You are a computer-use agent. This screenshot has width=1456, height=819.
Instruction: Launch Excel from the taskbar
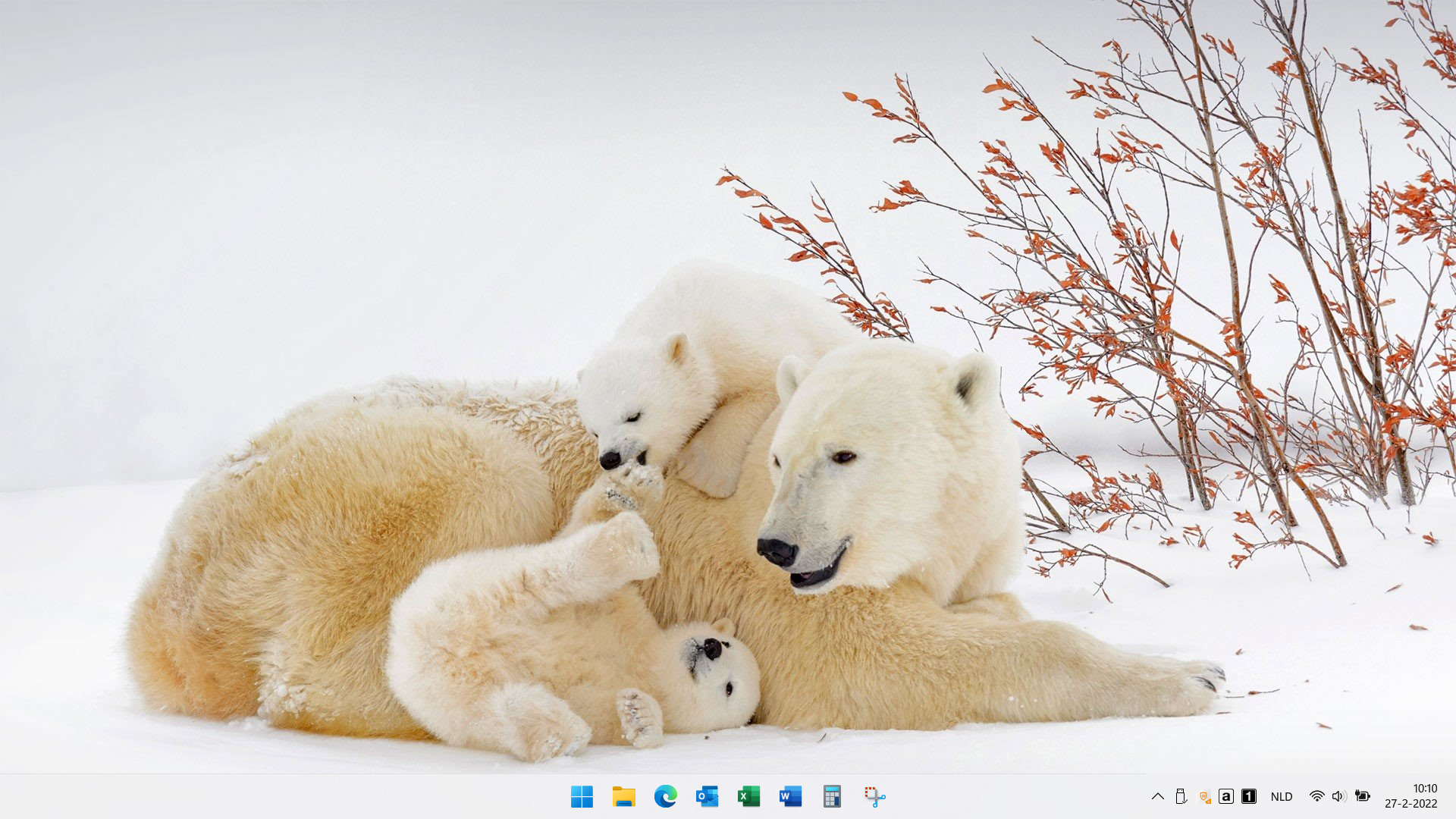click(x=748, y=796)
